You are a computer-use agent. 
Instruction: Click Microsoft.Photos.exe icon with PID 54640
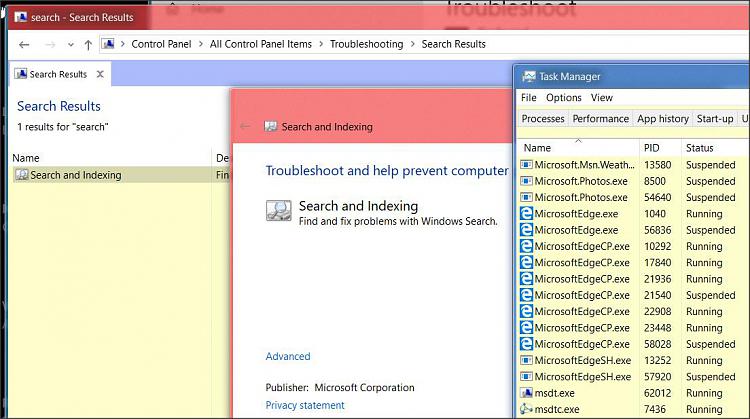526,197
